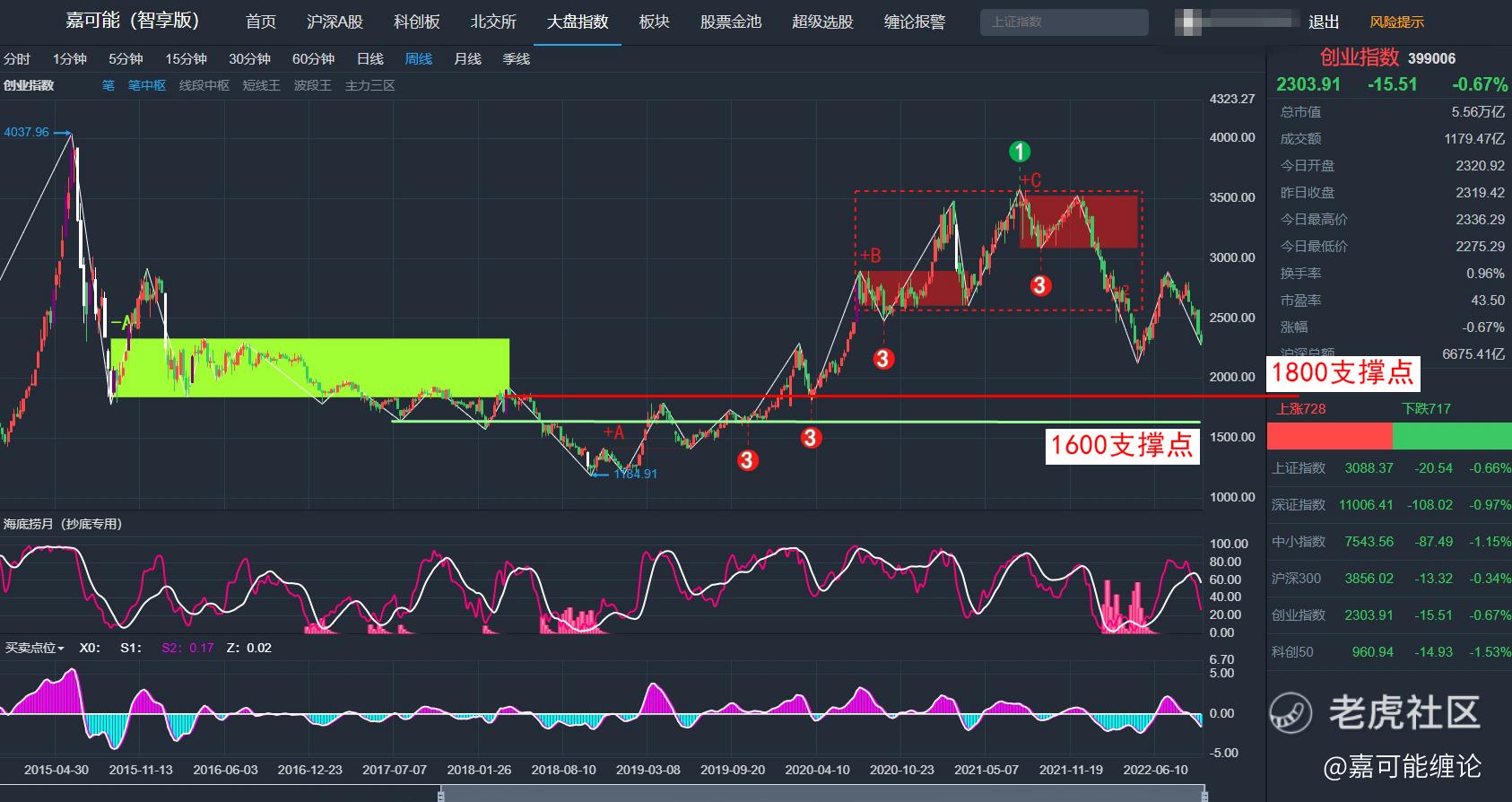
Task: Enable the 主力三区 indicator
Action: pos(369,85)
